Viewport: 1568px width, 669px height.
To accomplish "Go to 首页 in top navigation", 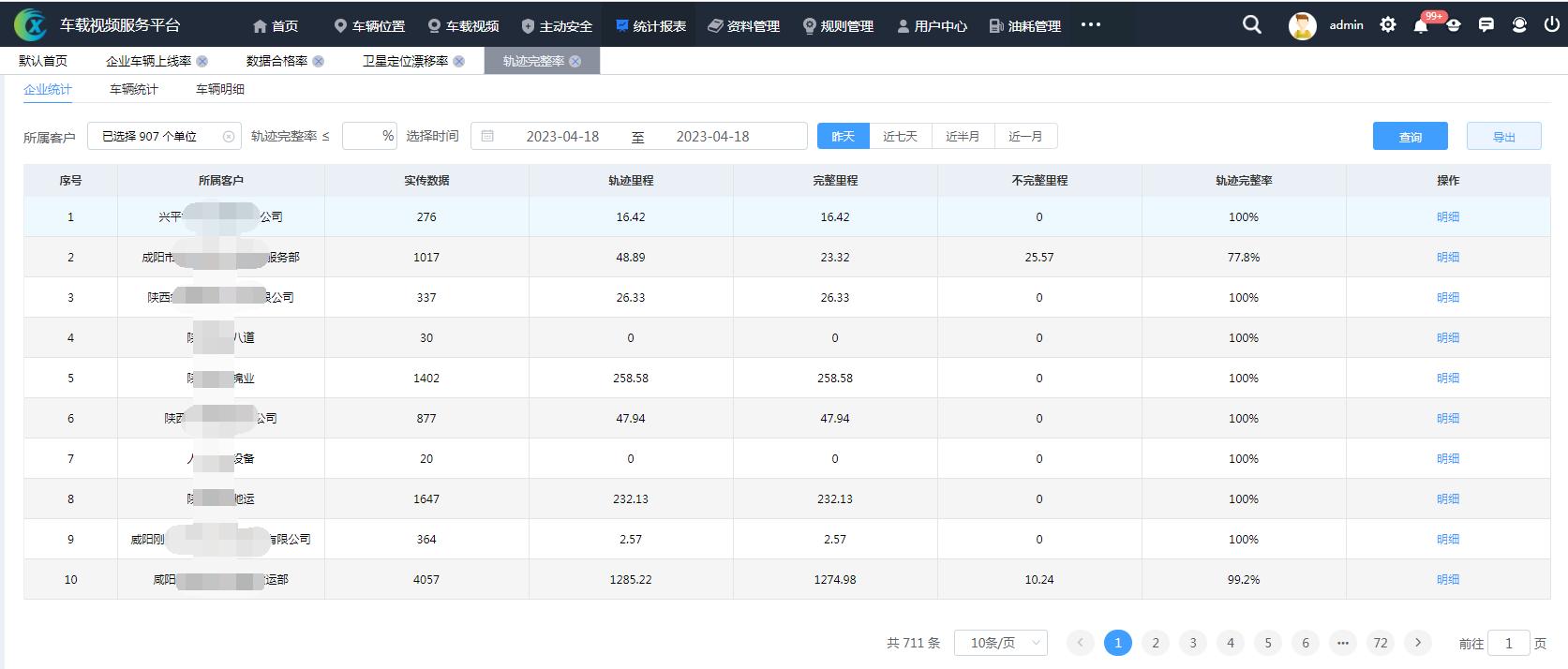I will coord(276,26).
